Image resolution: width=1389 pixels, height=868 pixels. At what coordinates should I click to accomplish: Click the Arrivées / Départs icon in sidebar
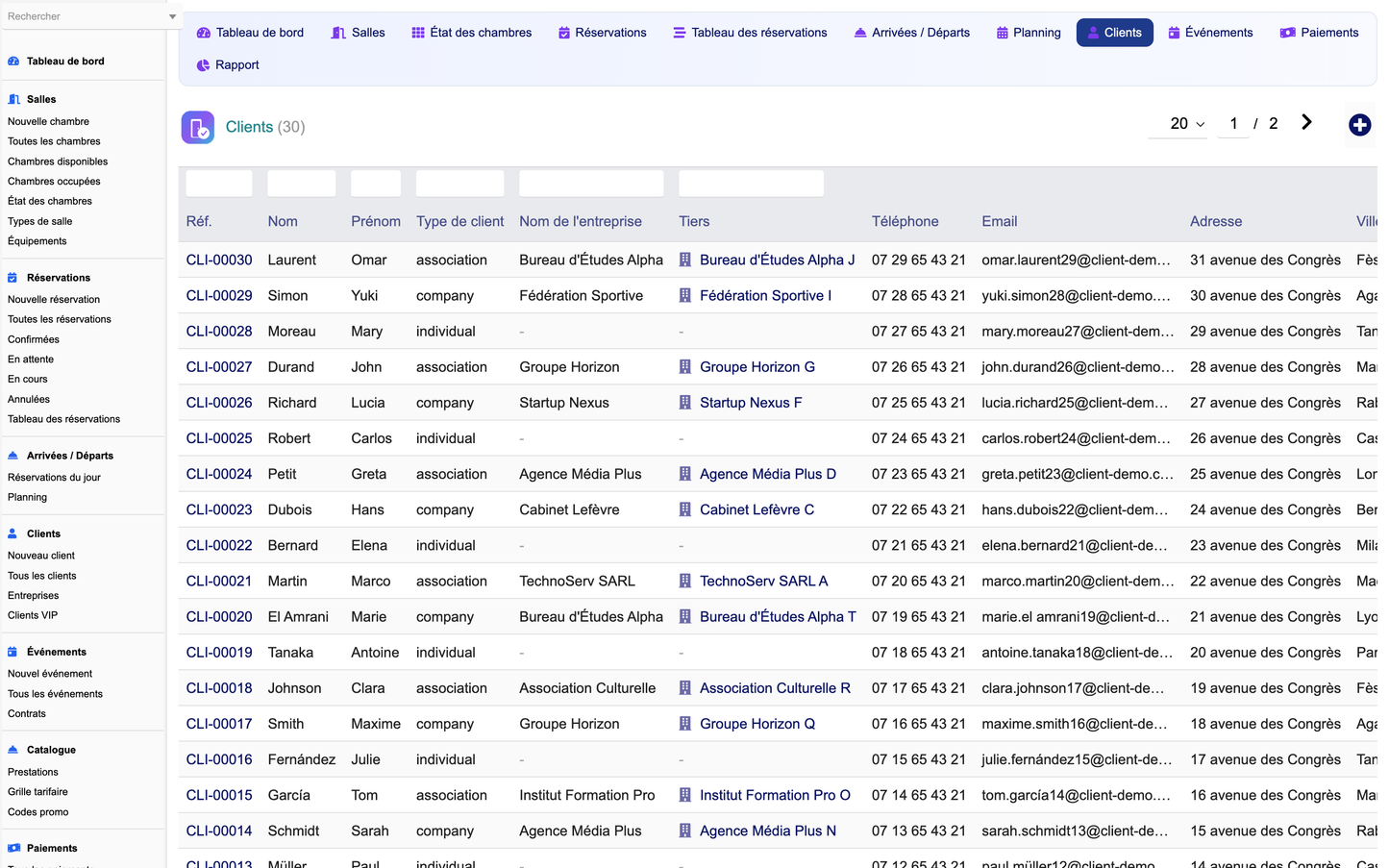pyautogui.click(x=13, y=456)
